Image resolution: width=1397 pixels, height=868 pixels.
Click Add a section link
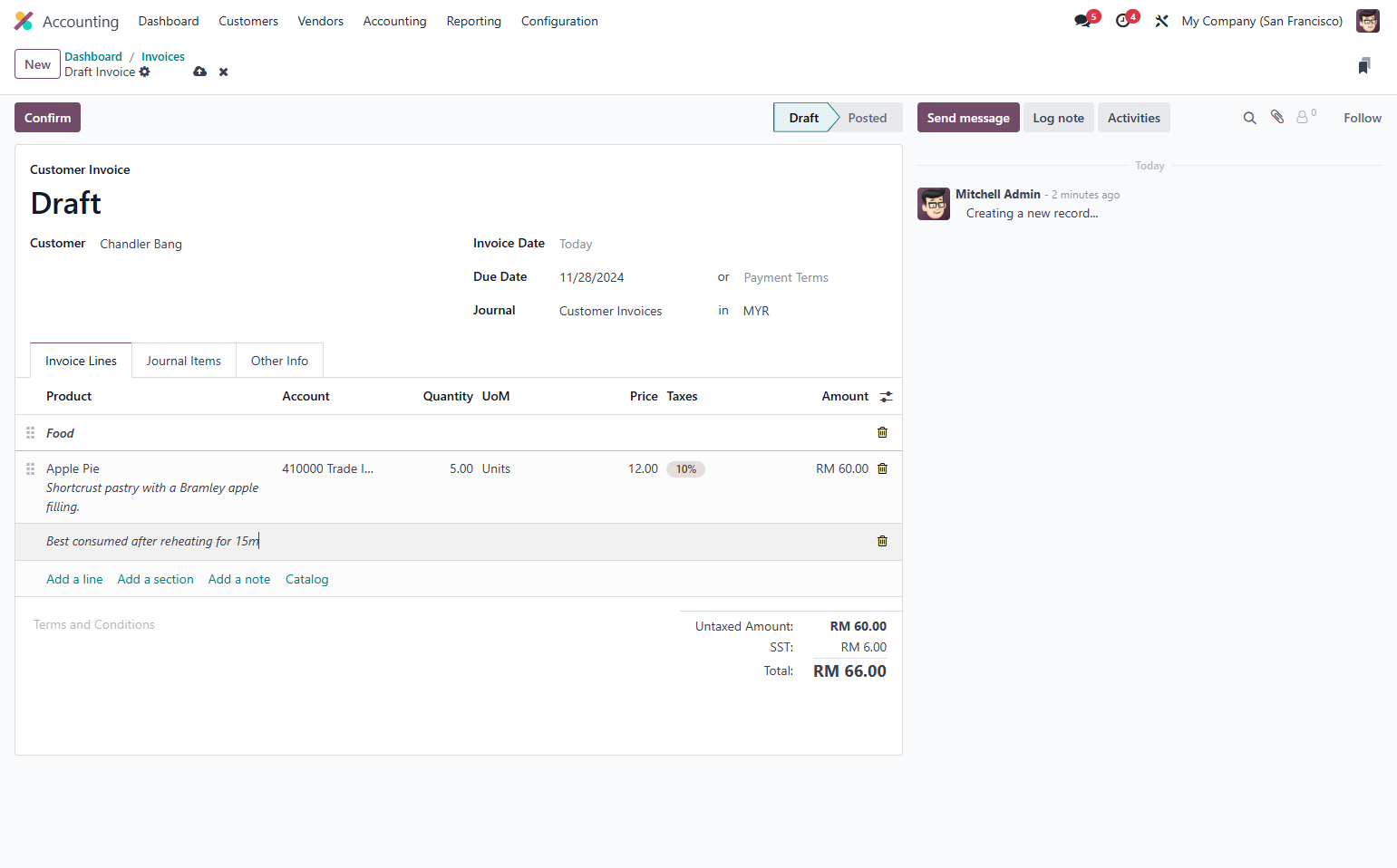click(x=155, y=579)
